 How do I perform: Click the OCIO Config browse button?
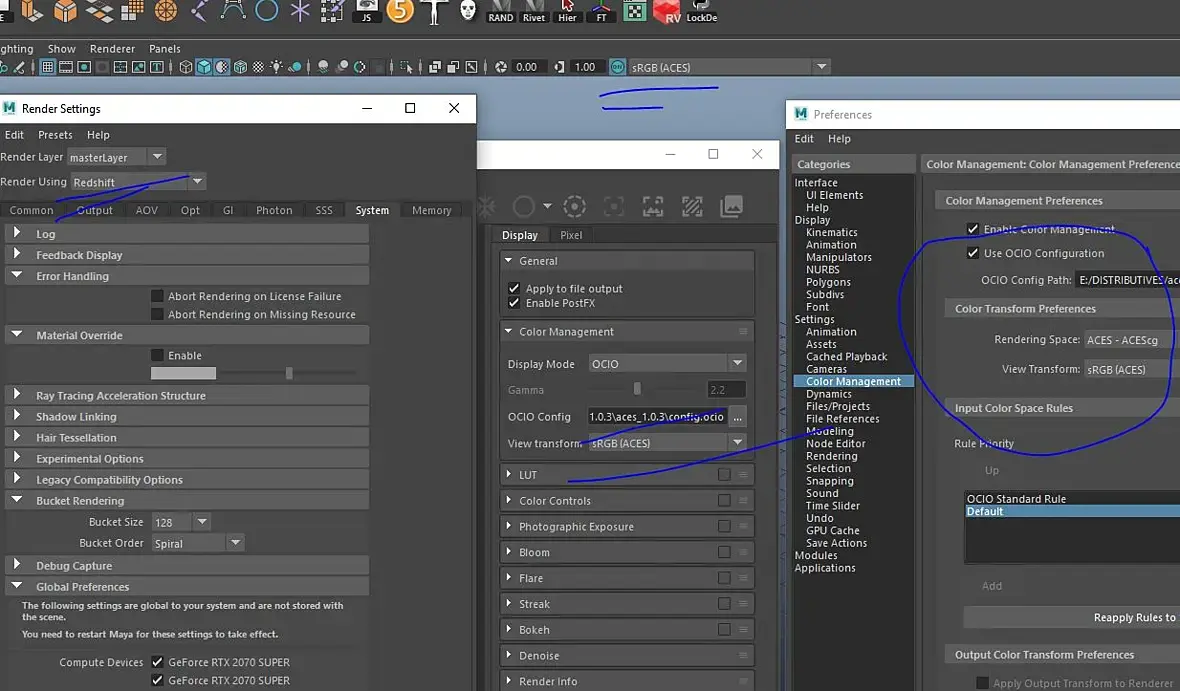pyautogui.click(x=738, y=417)
